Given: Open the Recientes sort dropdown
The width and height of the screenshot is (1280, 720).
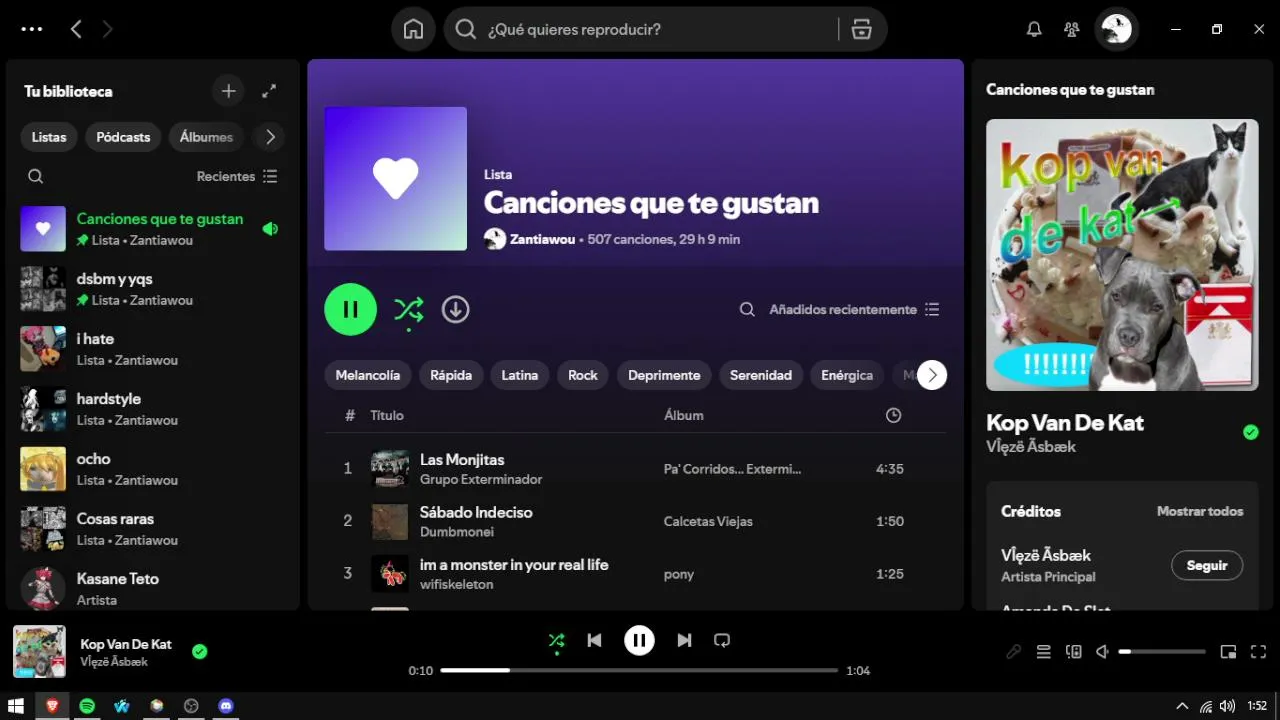Looking at the screenshot, I should [237, 176].
